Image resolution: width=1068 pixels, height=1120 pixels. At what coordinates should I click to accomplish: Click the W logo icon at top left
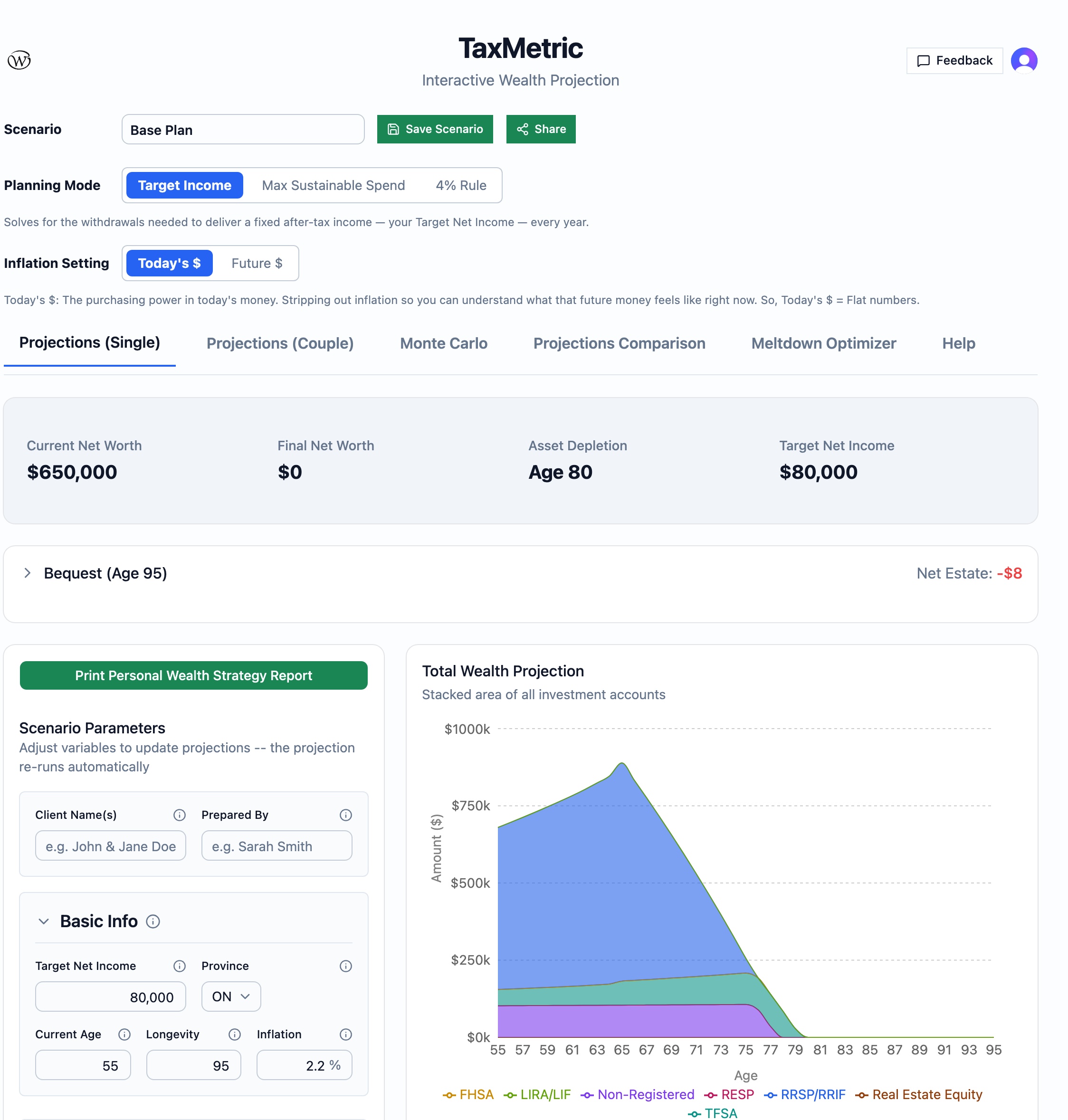pos(19,60)
